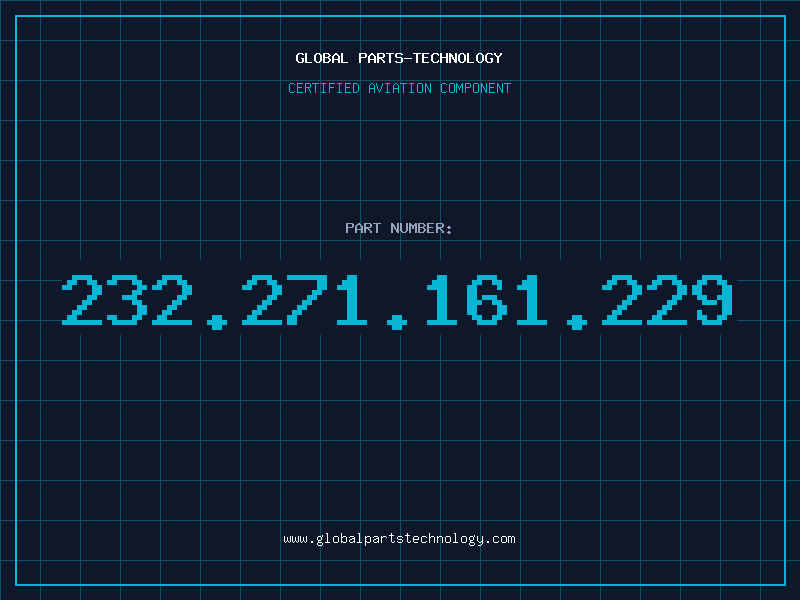Click the GLOBAL PARTS-TECHNOLOGY heading
Screen dimensions: 800x600
click(399, 58)
